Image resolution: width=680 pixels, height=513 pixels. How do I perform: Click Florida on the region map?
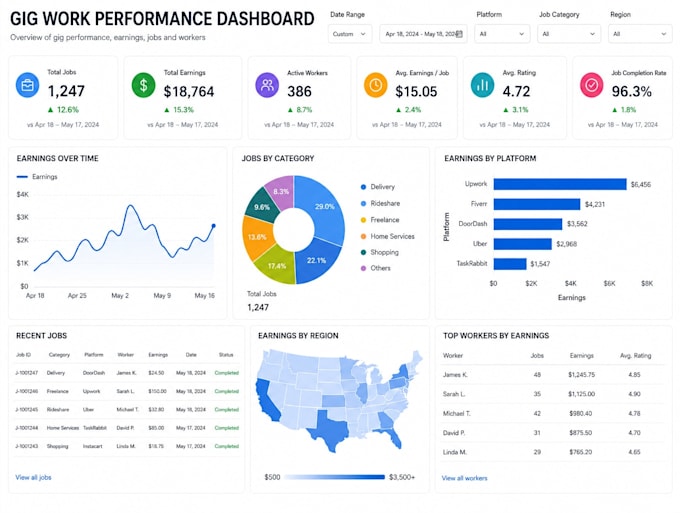[x=393, y=438]
